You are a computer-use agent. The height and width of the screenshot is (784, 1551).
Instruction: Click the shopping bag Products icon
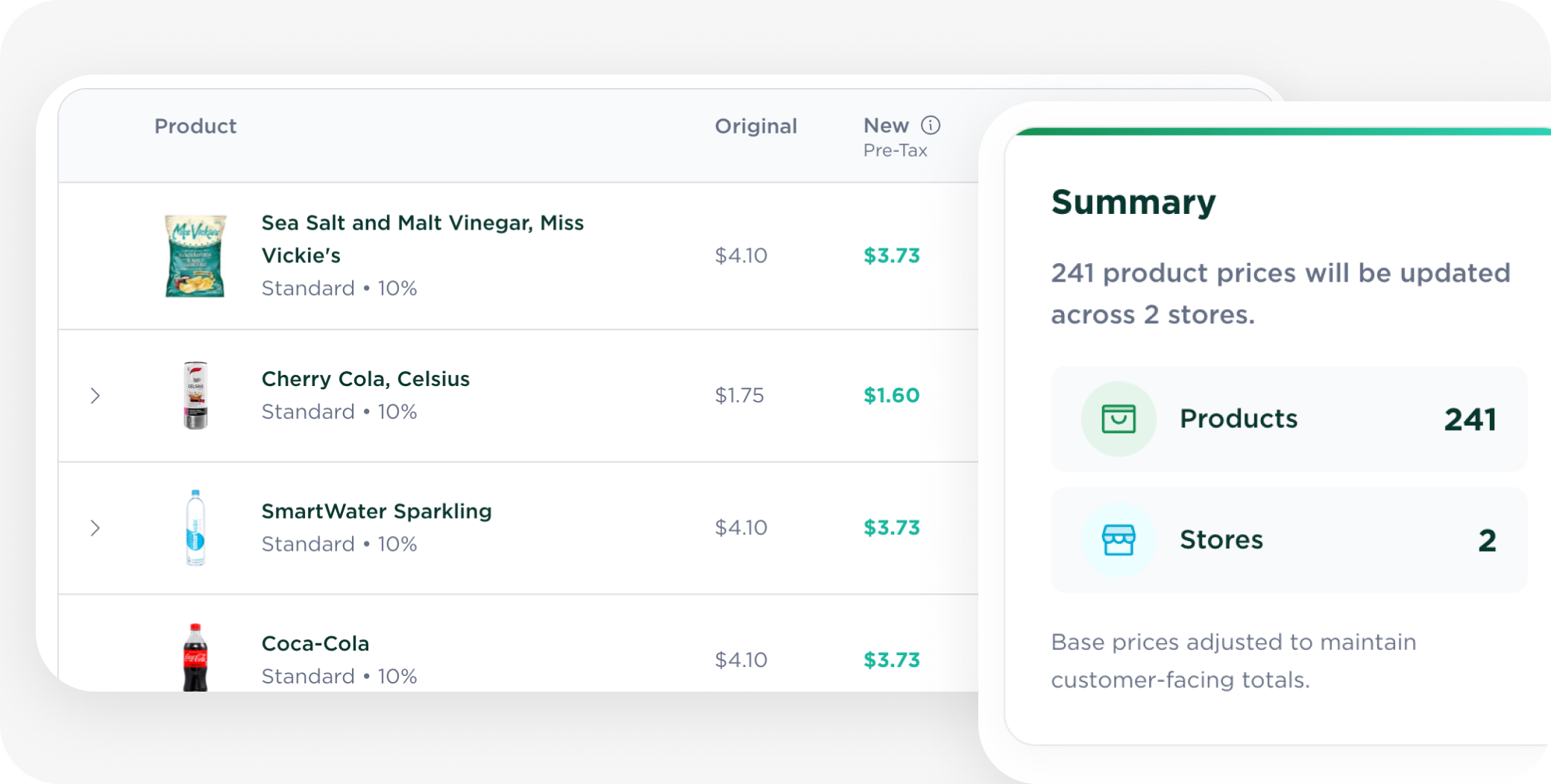coord(1119,419)
